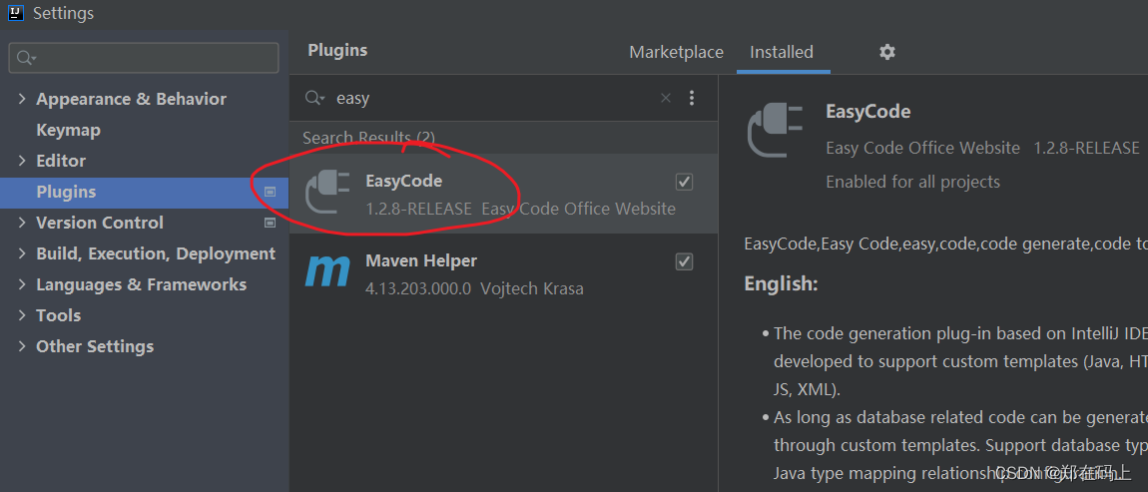Click the EasyCode title in details pane

pyautogui.click(x=868, y=111)
